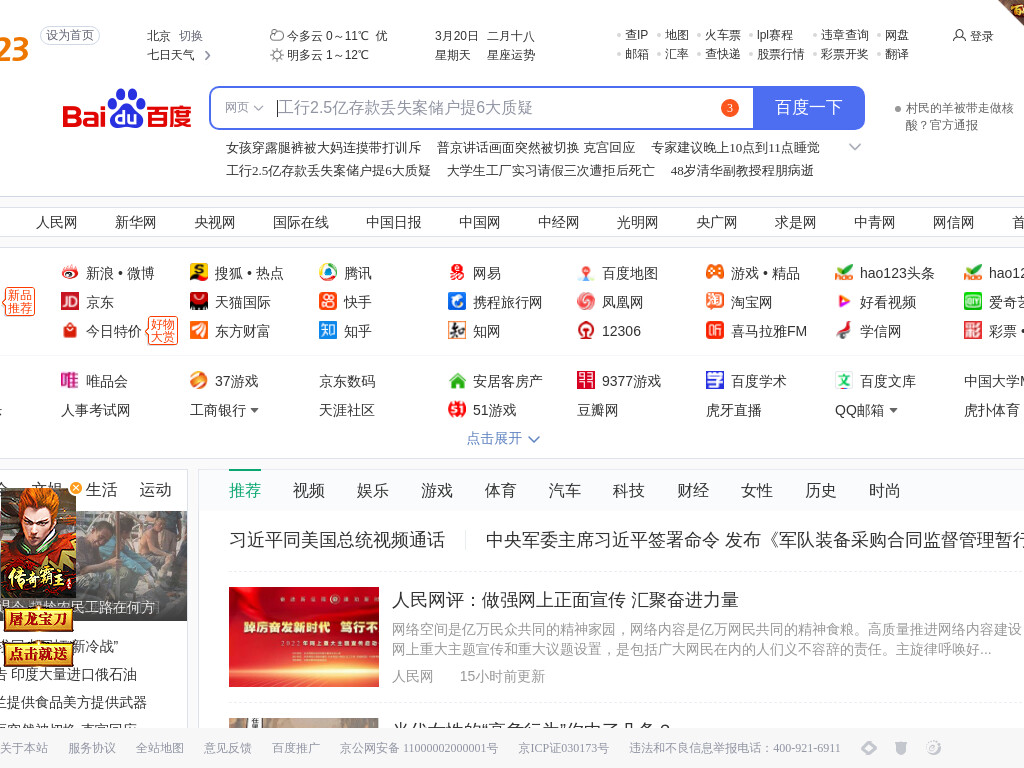
Task: Open the 东方财富 icon
Action: [199, 330]
